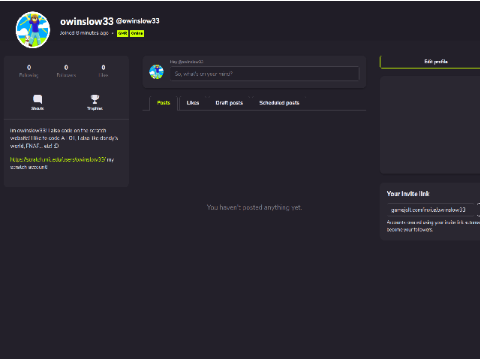View the 0 Likes count
This screenshot has width=480, height=360.
(x=103, y=71)
